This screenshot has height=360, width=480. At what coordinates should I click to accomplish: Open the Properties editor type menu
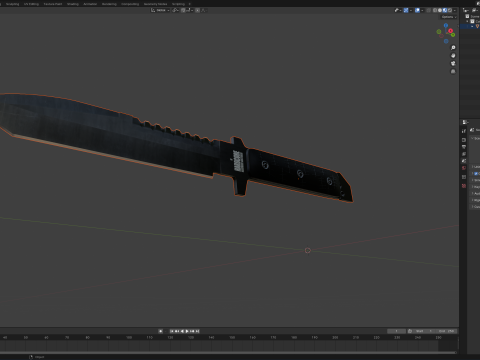coord(465,122)
